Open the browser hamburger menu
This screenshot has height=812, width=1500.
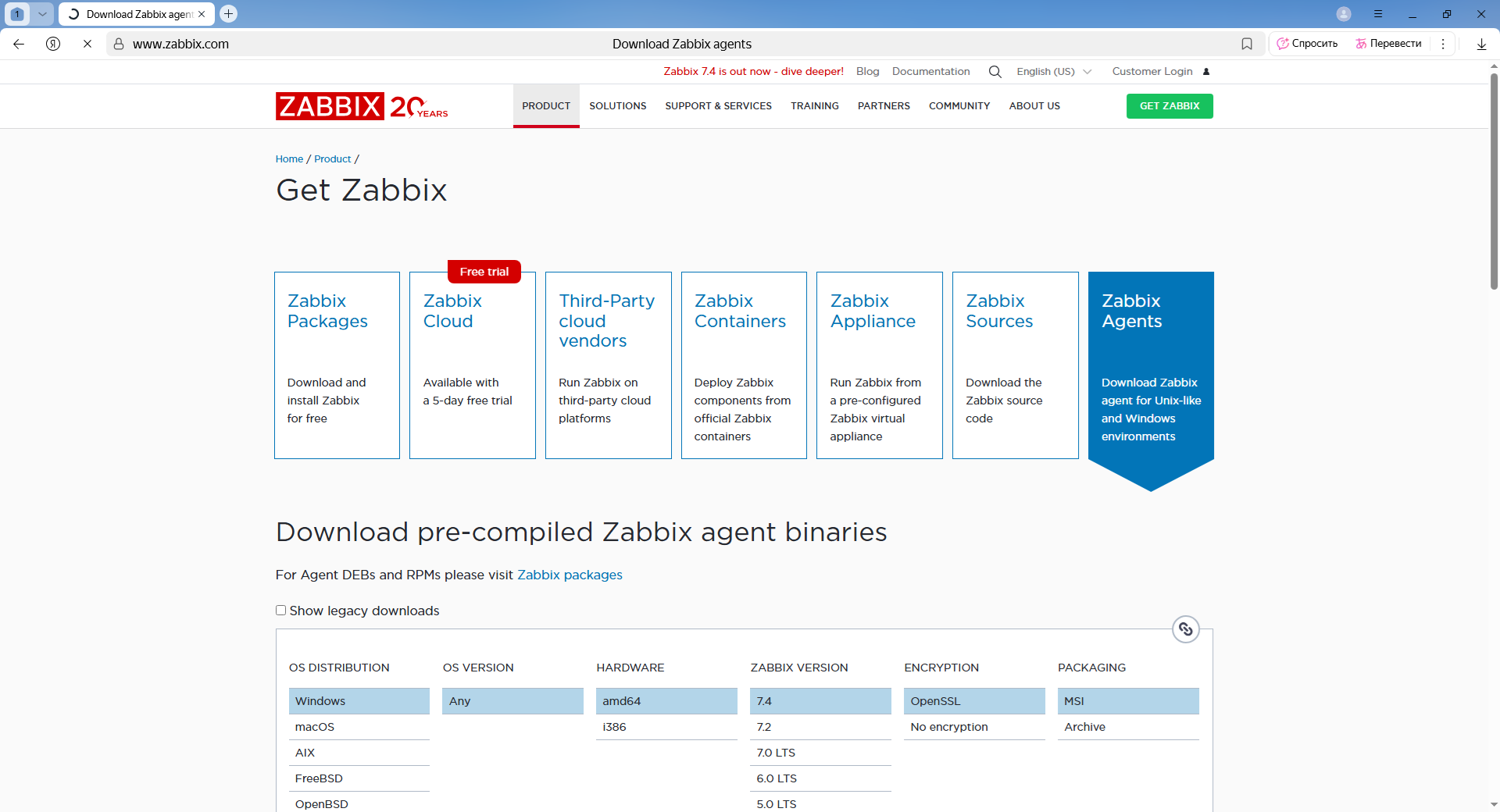[x=1378, y=14]
